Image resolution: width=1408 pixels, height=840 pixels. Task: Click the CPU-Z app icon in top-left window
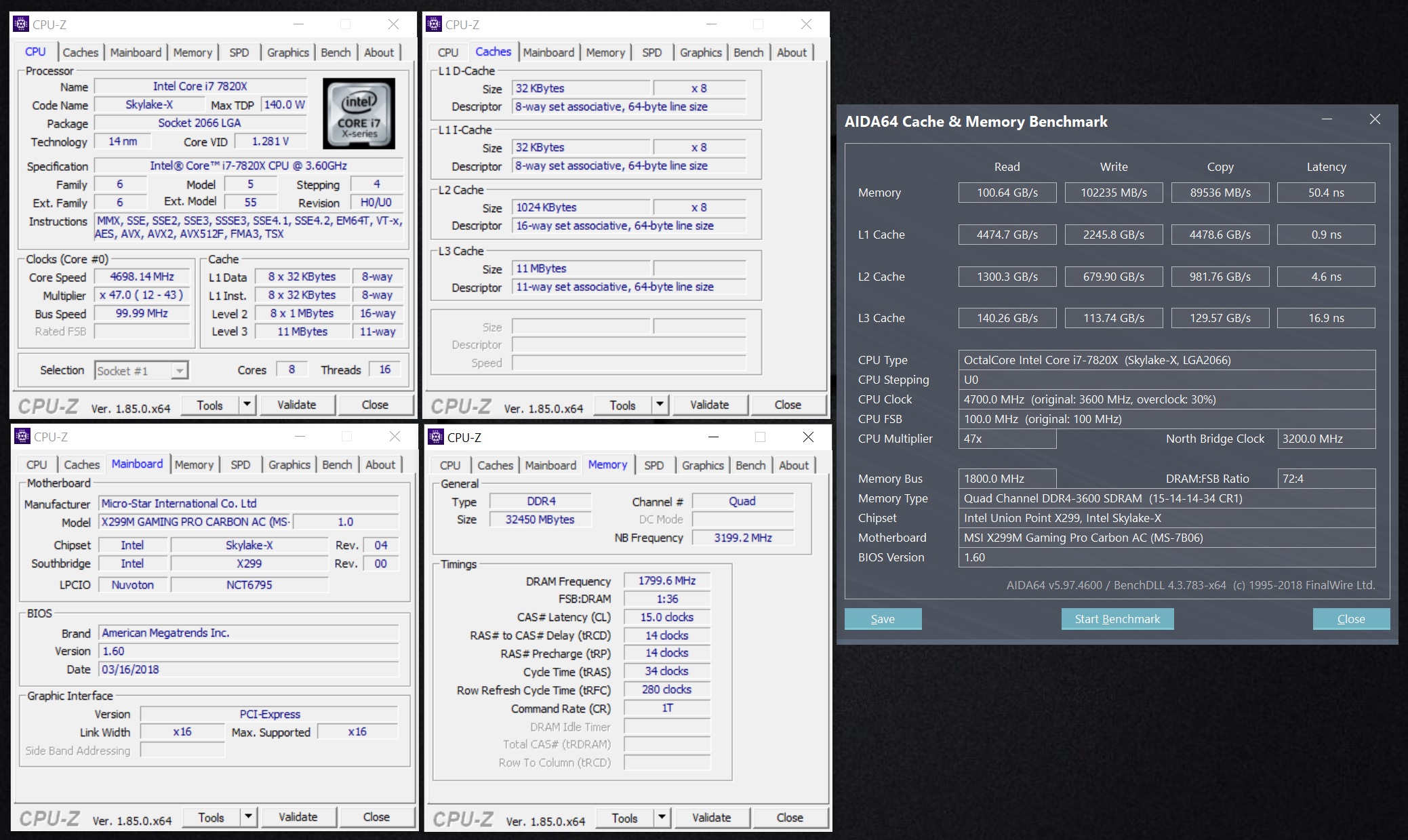[22, 24]
